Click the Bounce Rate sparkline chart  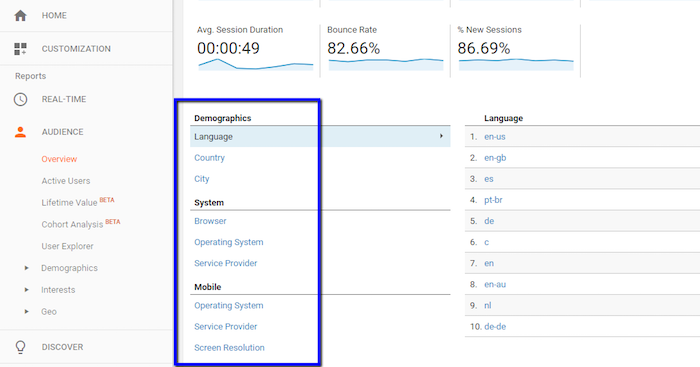[x=386, y=64]
